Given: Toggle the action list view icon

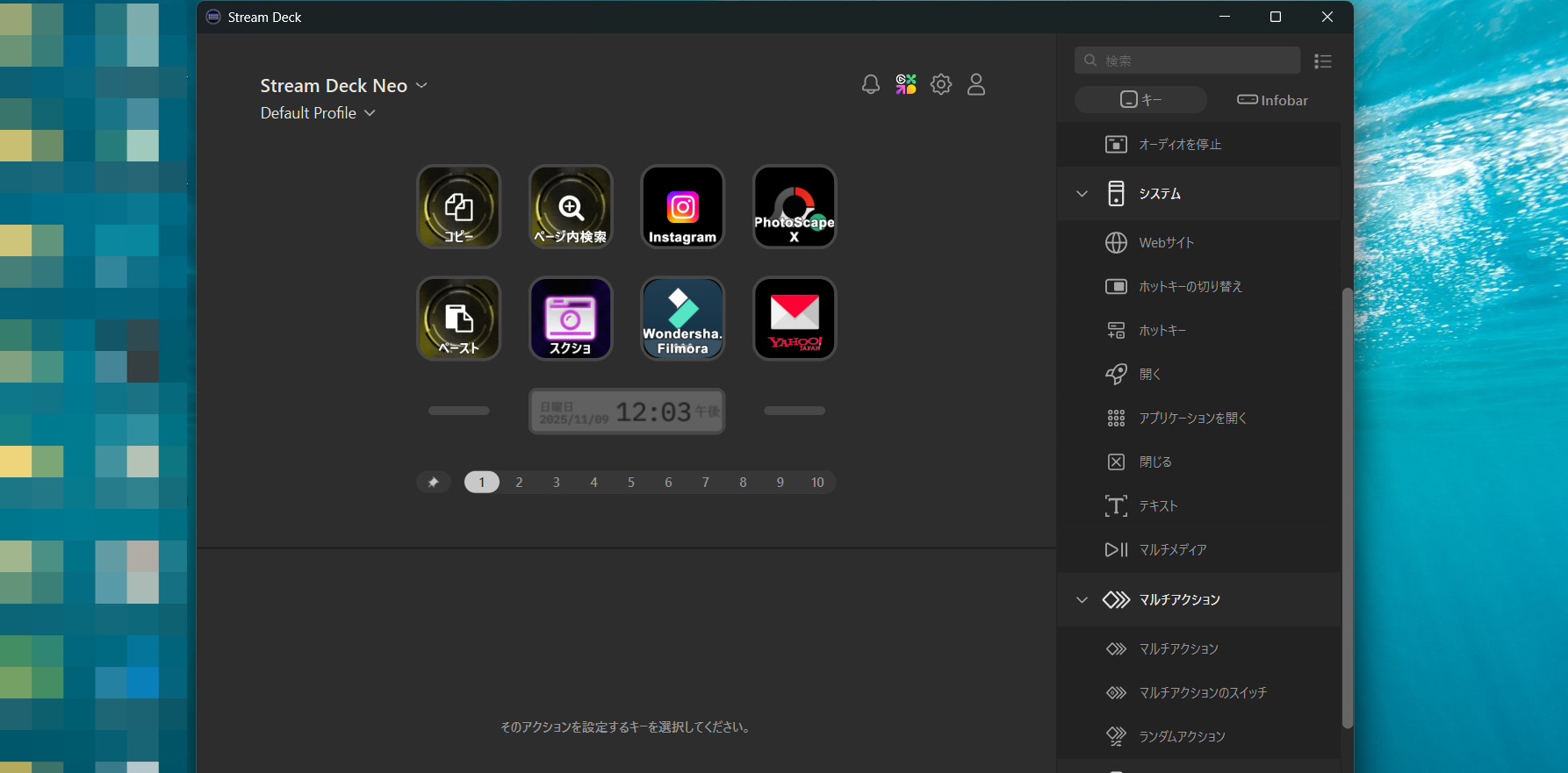Looking at the screenshot, I should point(1322,61).
